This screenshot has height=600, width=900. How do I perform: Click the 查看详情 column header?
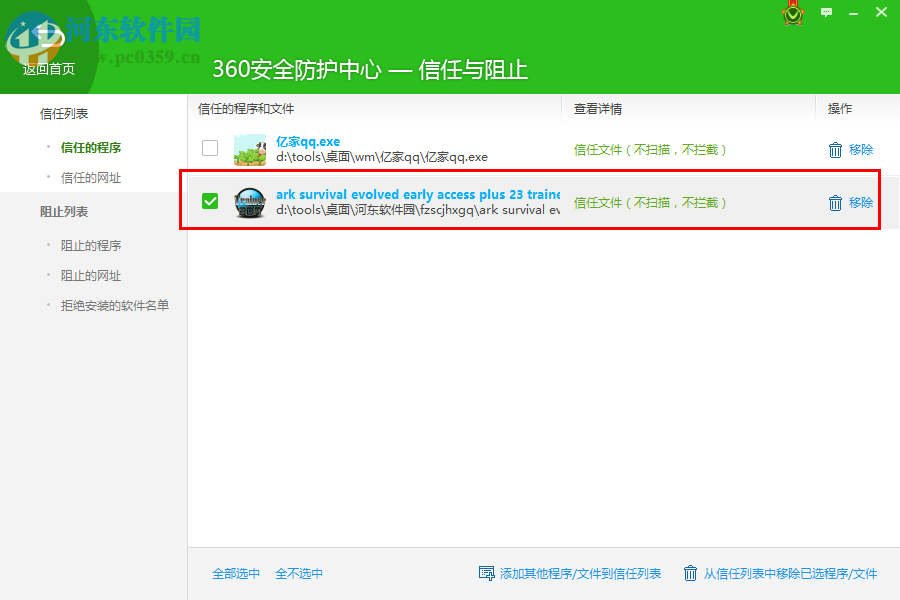click(598, 109)
